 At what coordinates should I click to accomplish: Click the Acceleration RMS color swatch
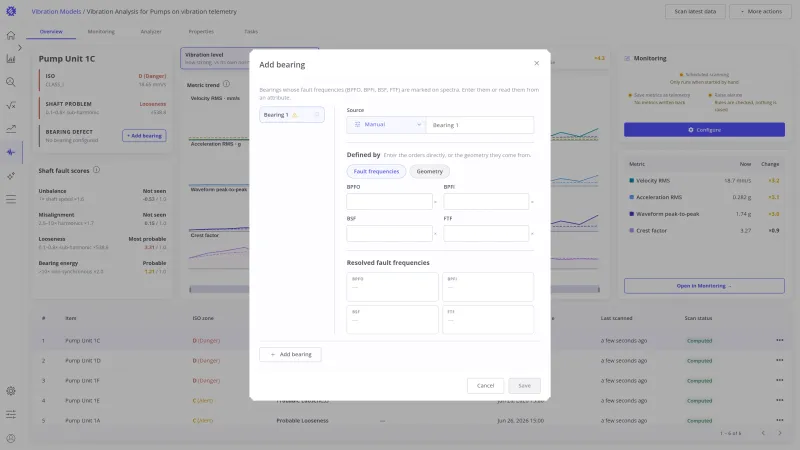[x=632, y=197]
